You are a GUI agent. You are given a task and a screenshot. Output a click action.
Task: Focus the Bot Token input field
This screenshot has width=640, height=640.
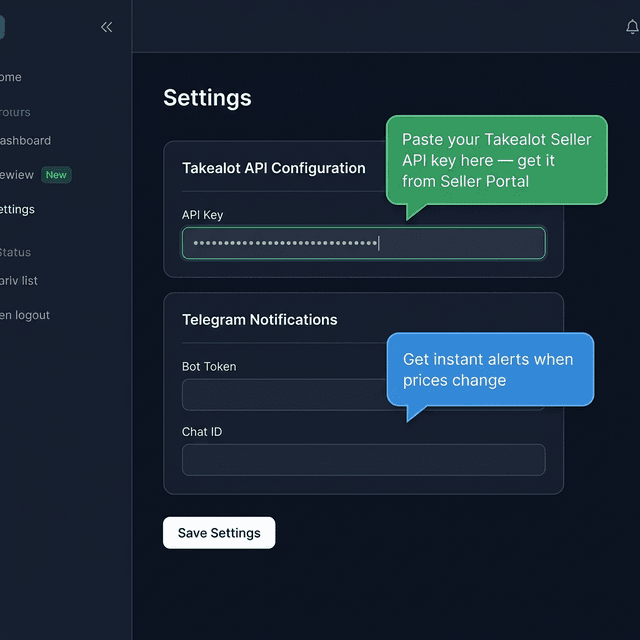click(x=364, y=395)
